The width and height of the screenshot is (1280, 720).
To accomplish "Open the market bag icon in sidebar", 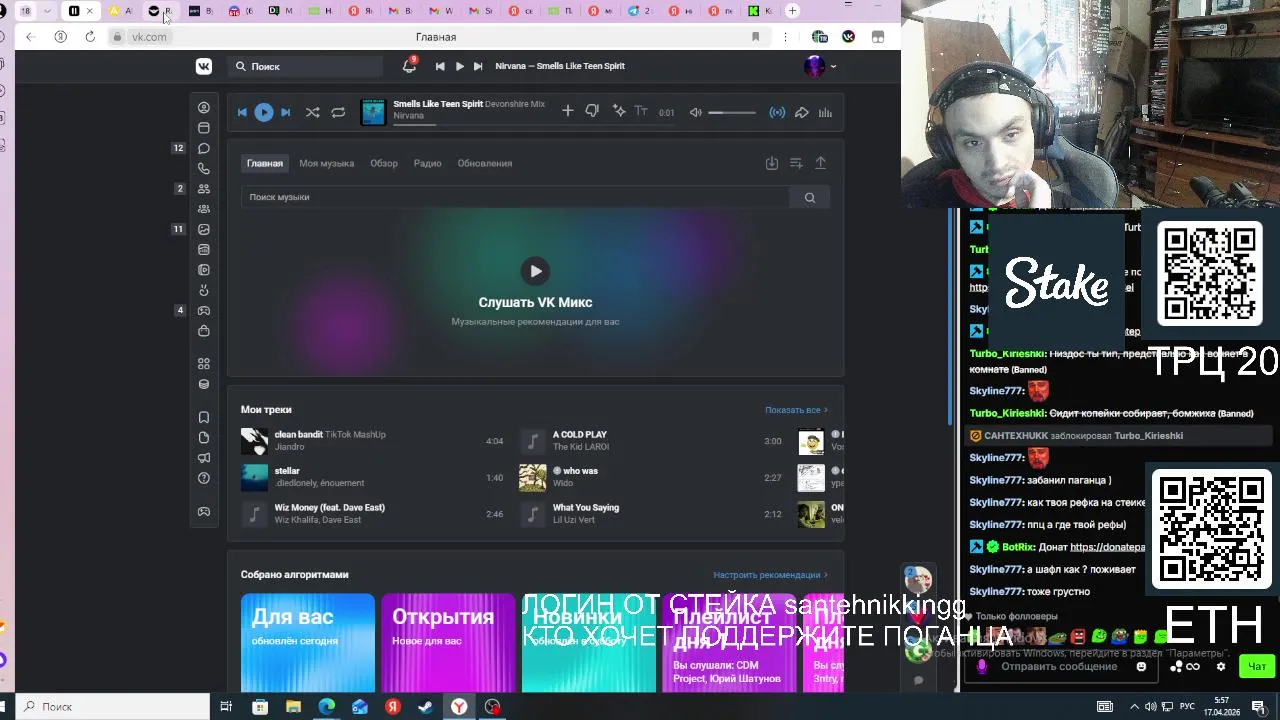I will point(204,331).
